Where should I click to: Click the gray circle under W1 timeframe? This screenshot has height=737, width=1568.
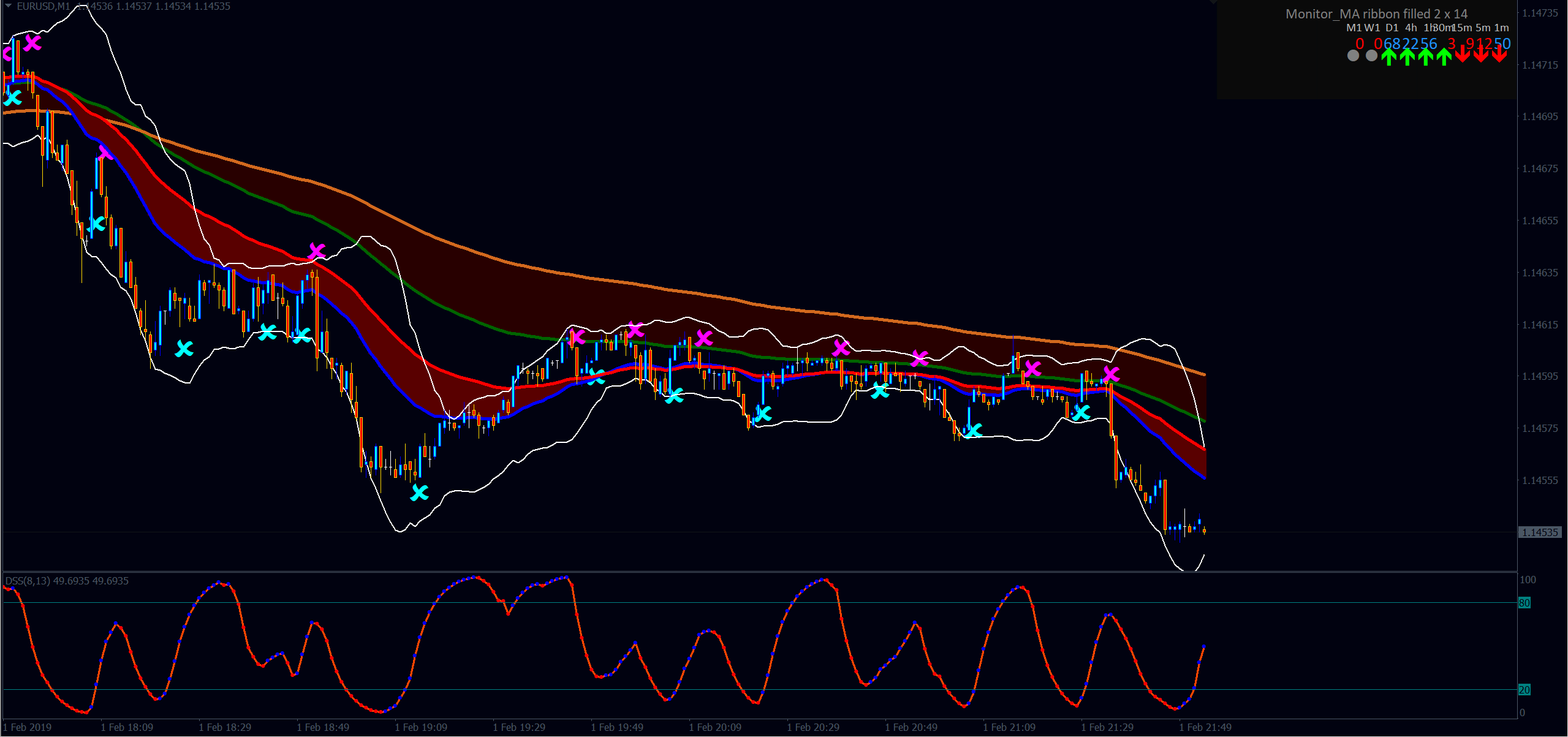click(1371, 56)
